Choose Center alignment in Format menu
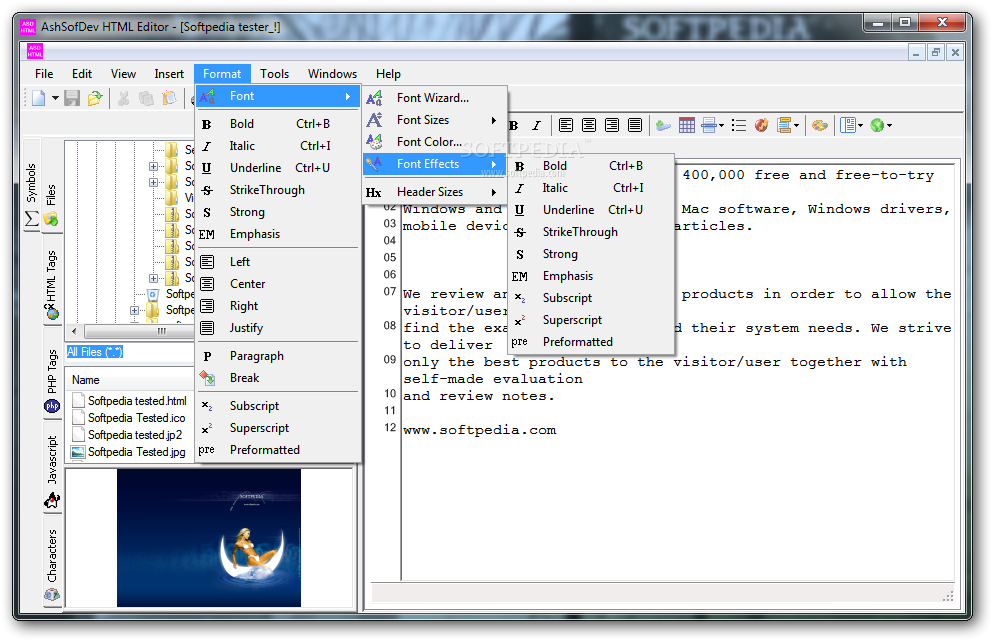Screen dimensions: 993x641 pos(278,284)
